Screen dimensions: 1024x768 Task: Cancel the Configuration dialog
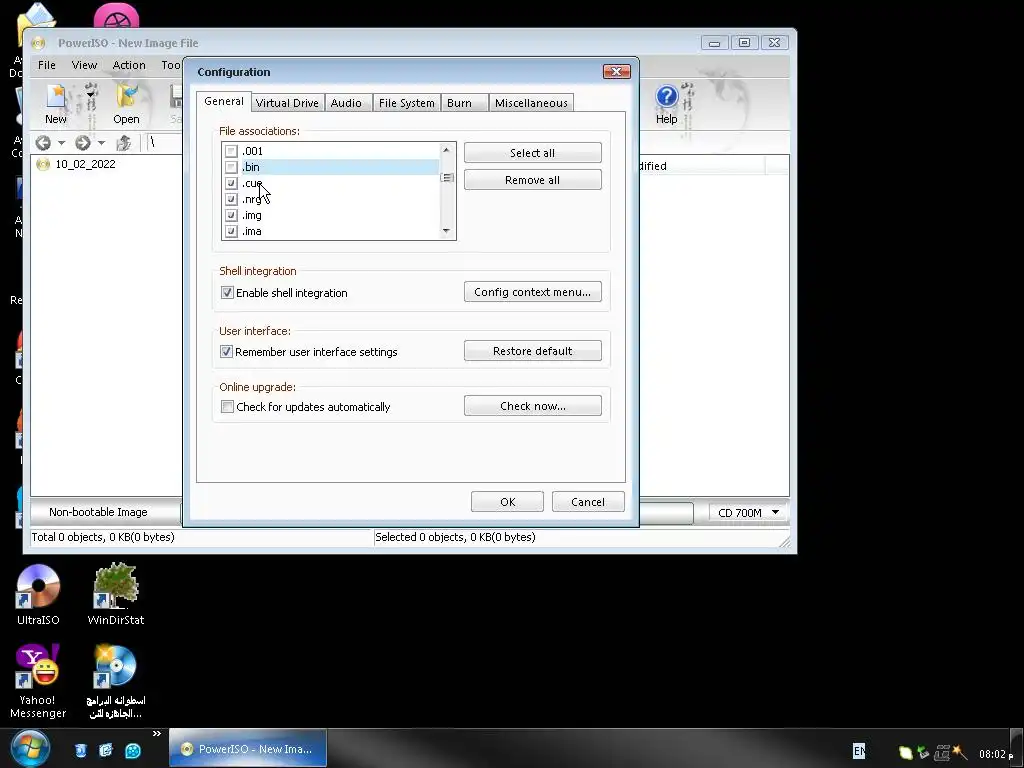588,502
